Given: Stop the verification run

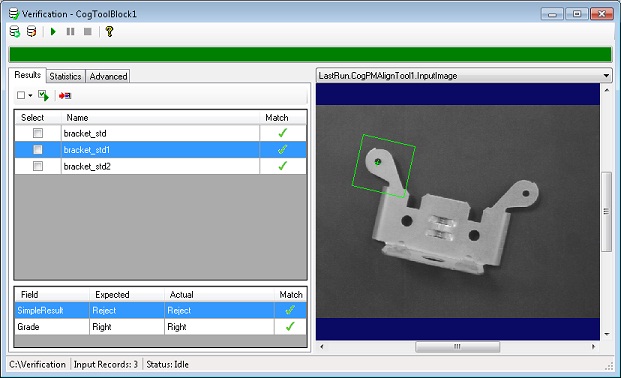Looking at the screenshot, I should pos(88,31).
